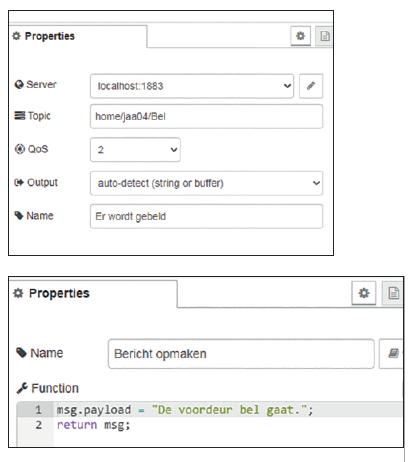Open the description document icon in MQTT panel
409x462 pixels.
pos(325,36)
